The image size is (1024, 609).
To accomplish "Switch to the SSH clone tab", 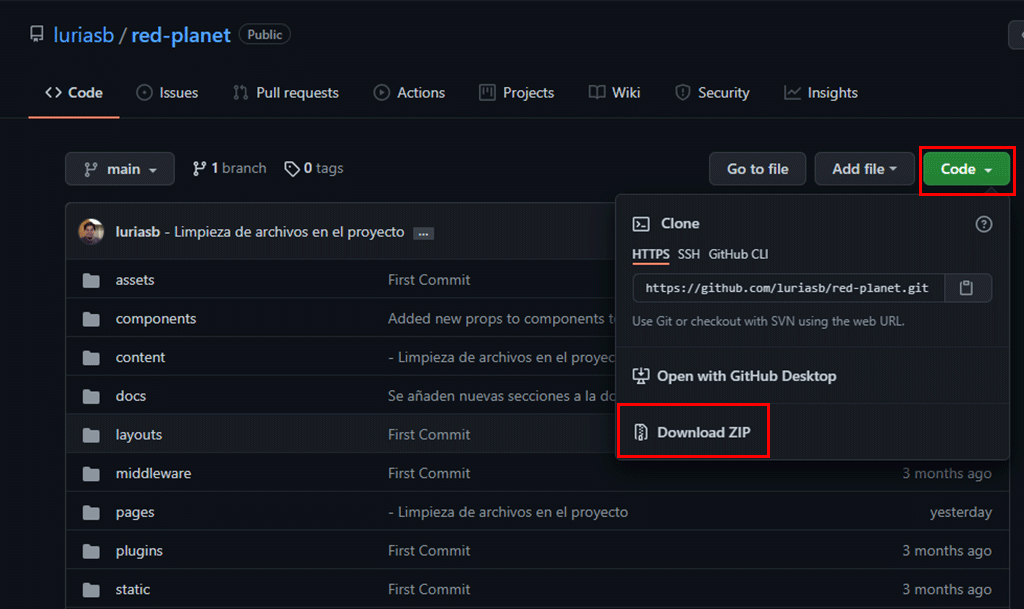I will (688, 254).
